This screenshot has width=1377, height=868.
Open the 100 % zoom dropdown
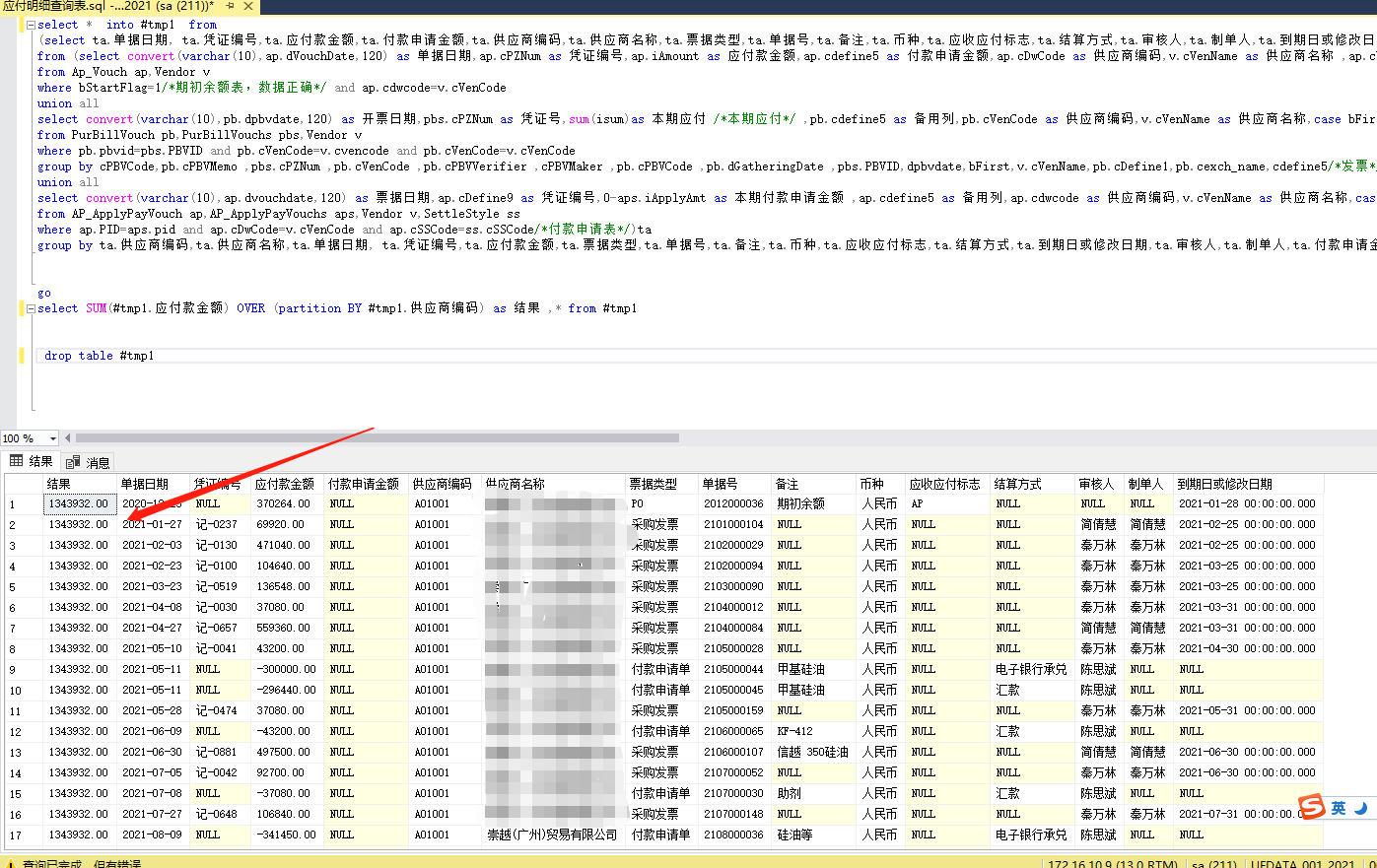(x=52, y=438)
